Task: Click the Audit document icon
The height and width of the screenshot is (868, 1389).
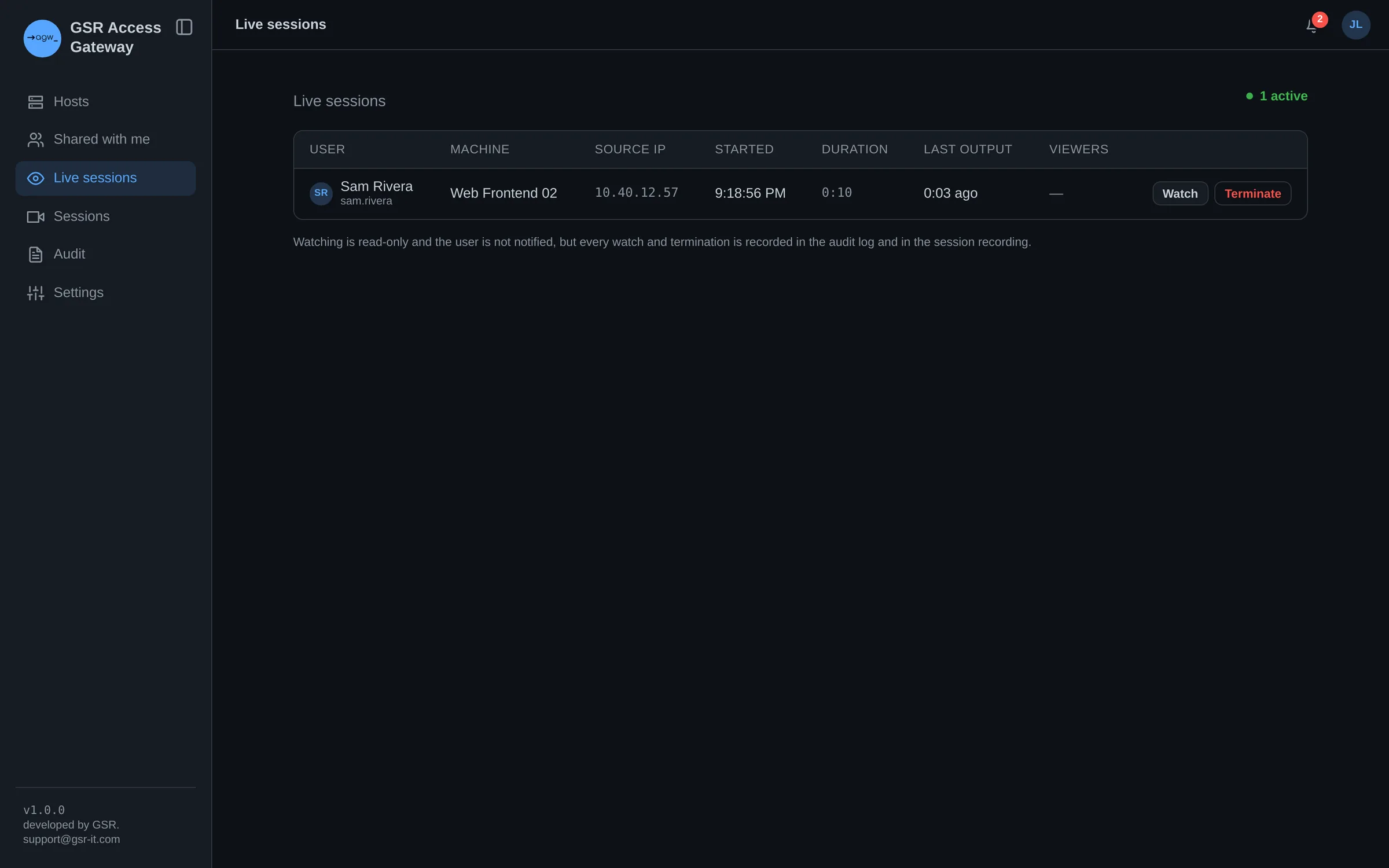Action: 35,254
